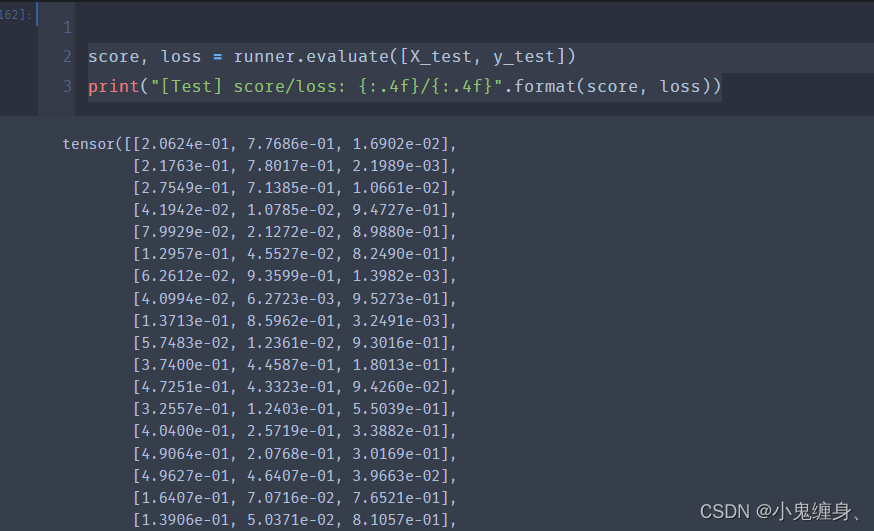
Task: Select output row starting with 1.3906e-01
Action: point(294,520)
